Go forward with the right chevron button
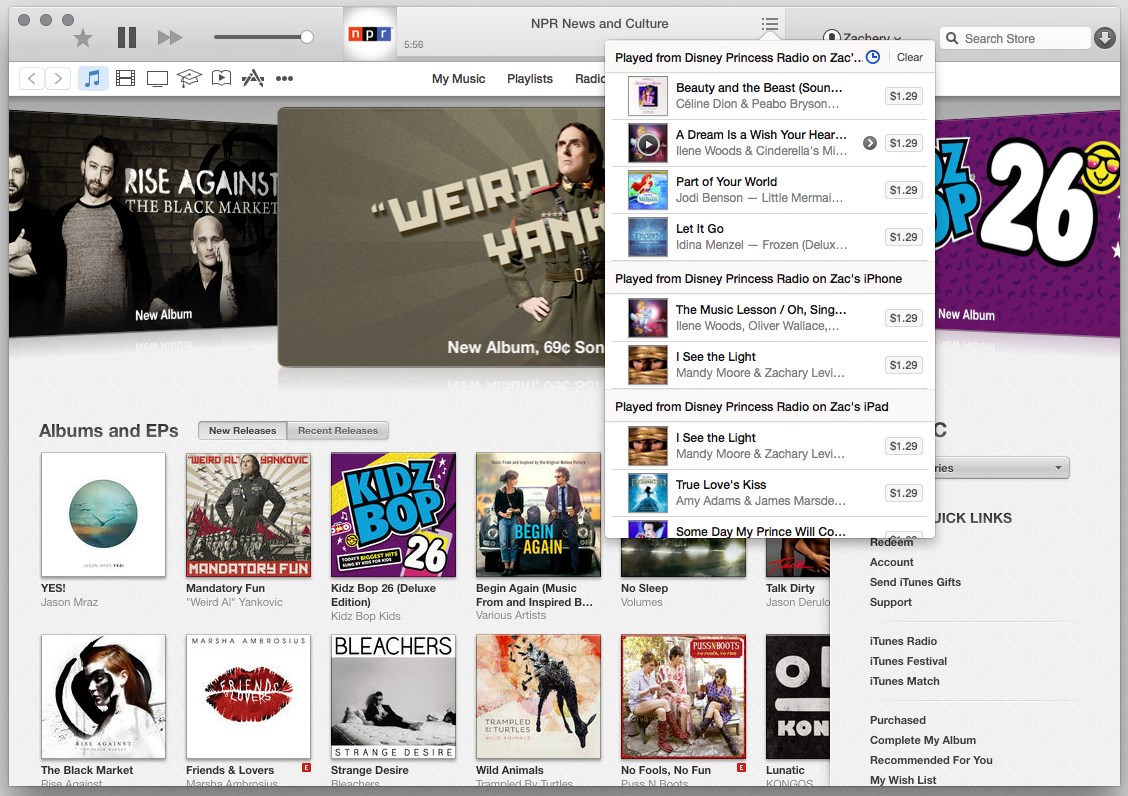 point(58,78)
